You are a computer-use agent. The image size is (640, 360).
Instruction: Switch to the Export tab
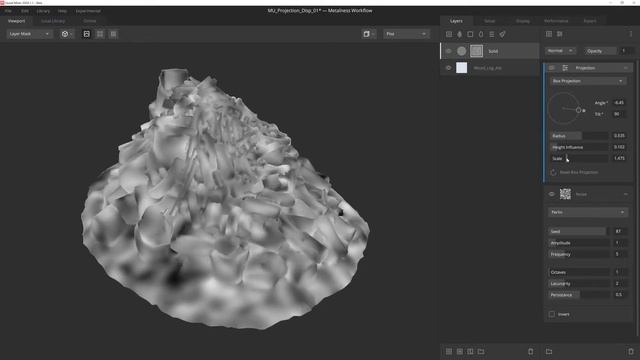pos(590,21)
